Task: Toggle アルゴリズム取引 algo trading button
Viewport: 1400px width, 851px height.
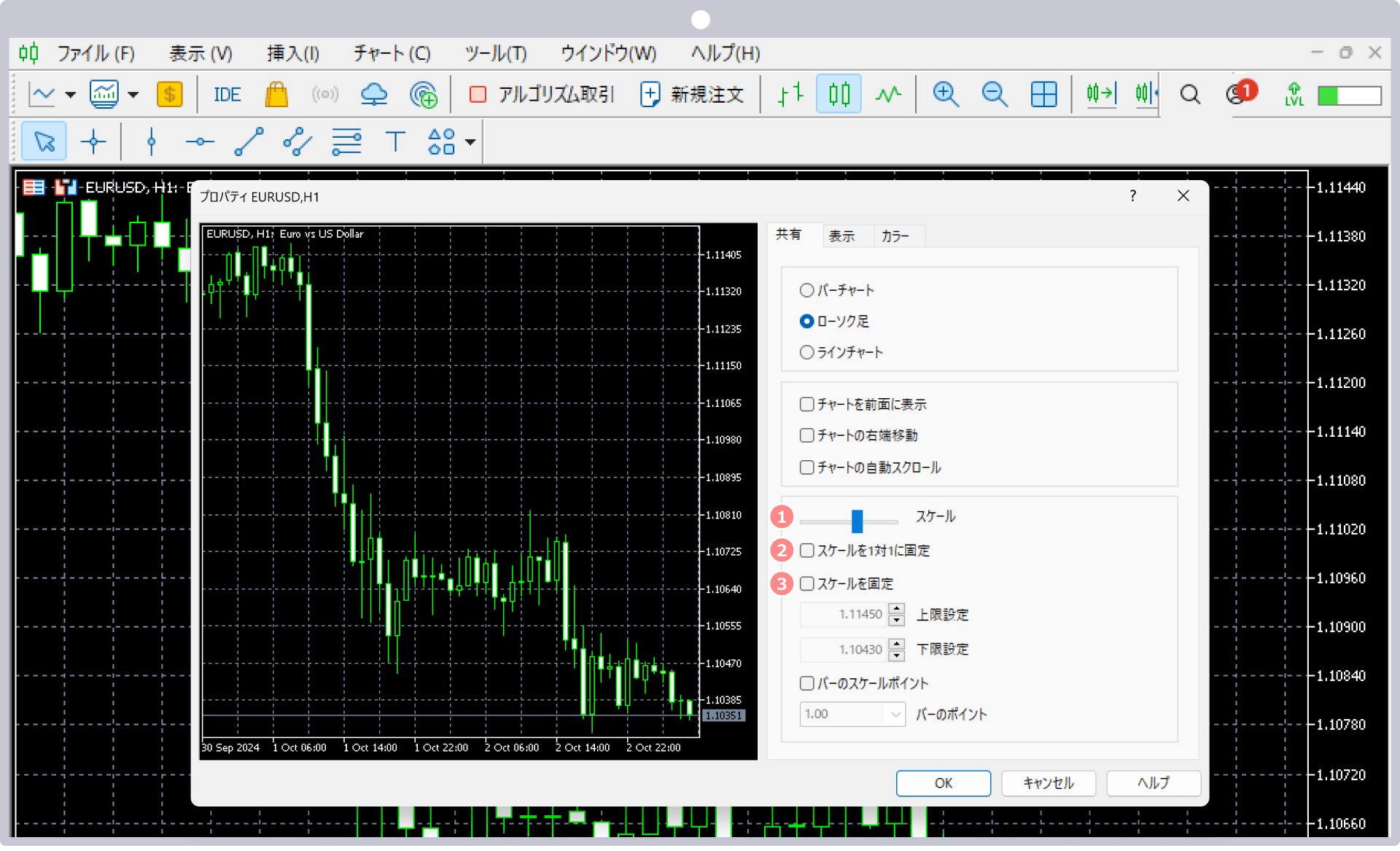Action: click(542, 95)
